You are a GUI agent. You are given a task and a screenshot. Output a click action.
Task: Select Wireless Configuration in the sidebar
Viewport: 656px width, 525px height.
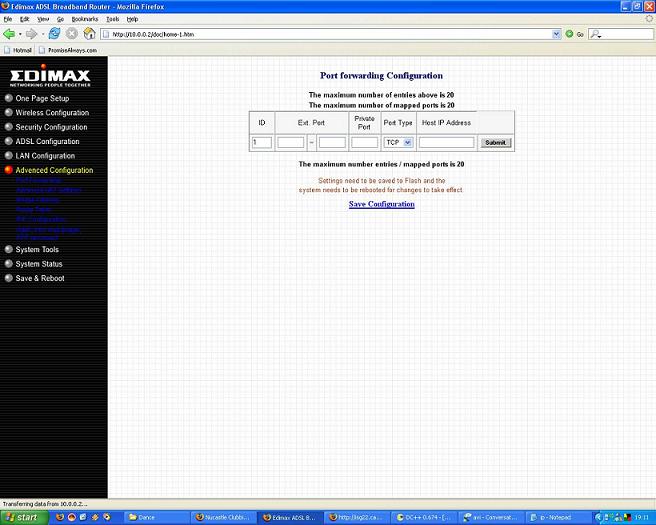tap(52, 113)
